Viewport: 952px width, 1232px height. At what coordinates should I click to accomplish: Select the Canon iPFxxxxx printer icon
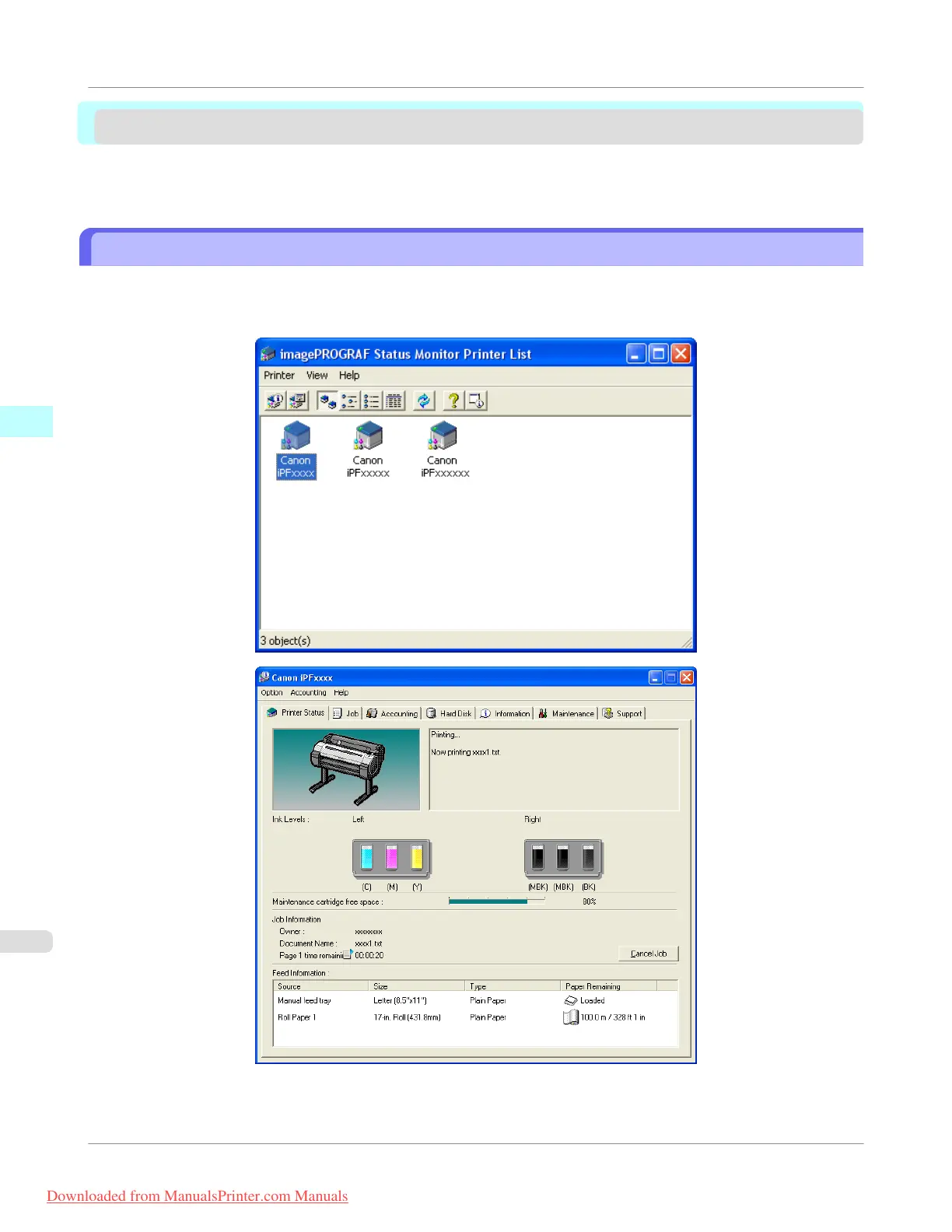(368, 450)
